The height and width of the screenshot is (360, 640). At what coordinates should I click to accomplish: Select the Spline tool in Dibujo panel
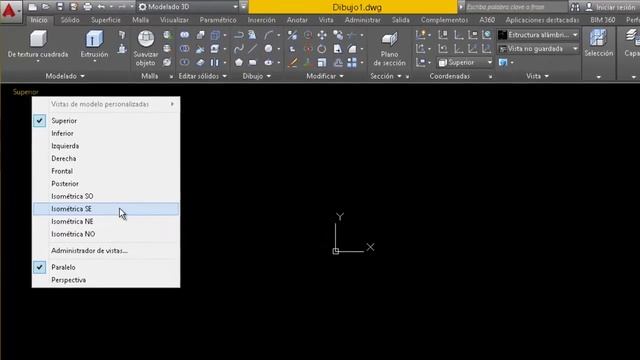(239, 49)
